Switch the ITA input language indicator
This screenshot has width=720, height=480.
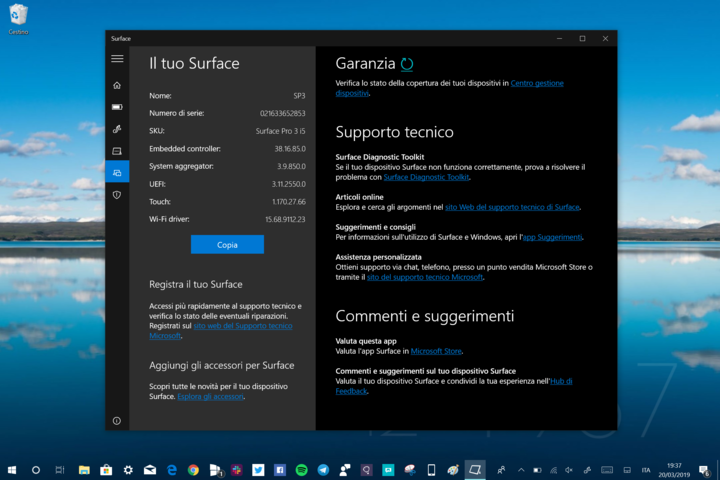click(646, 470)
